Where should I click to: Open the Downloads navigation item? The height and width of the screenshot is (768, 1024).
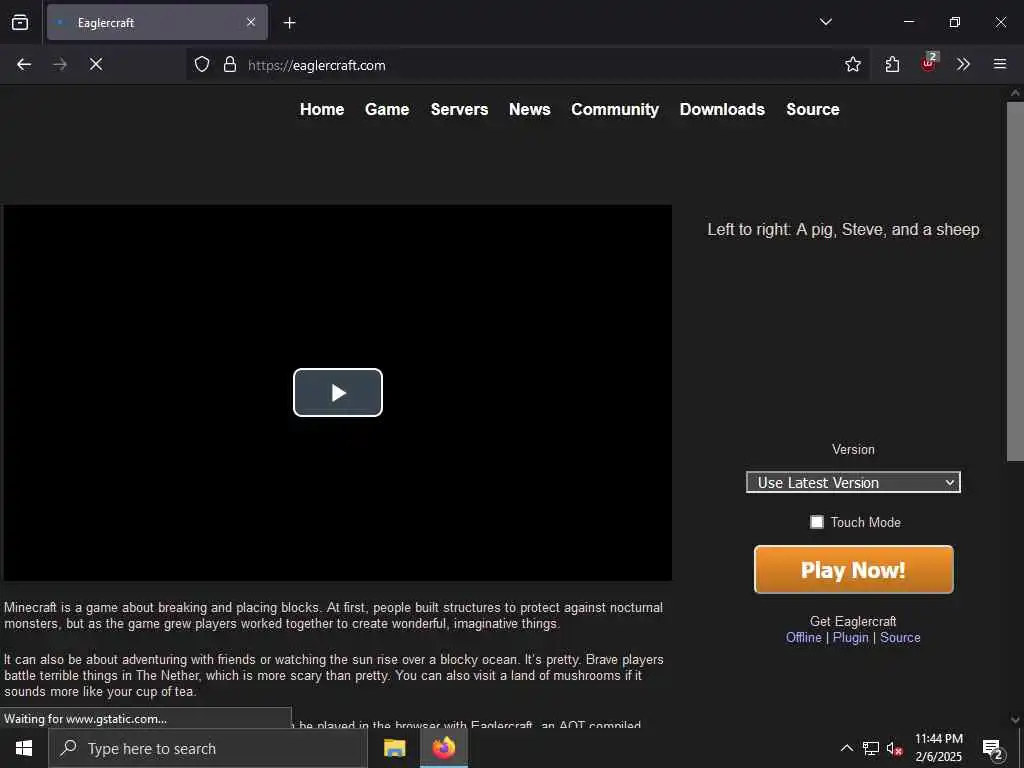[722, 109]
